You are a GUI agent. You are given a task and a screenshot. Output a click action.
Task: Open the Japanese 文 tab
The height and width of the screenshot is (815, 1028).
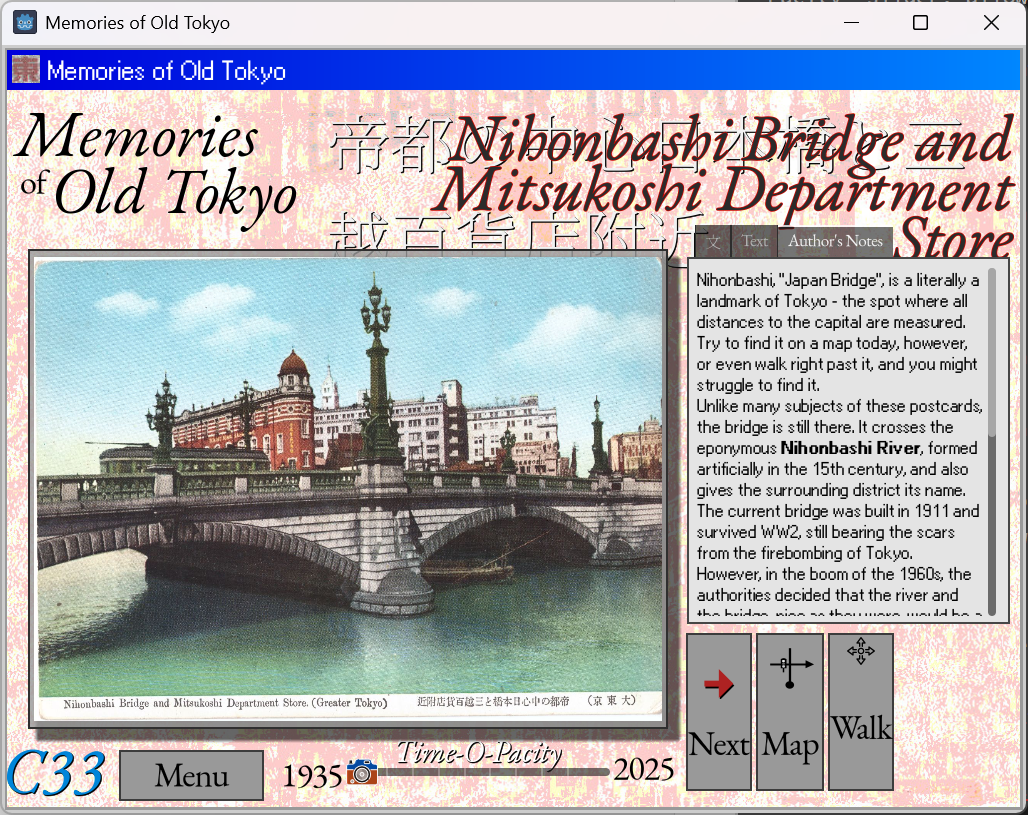click(713, 242)
